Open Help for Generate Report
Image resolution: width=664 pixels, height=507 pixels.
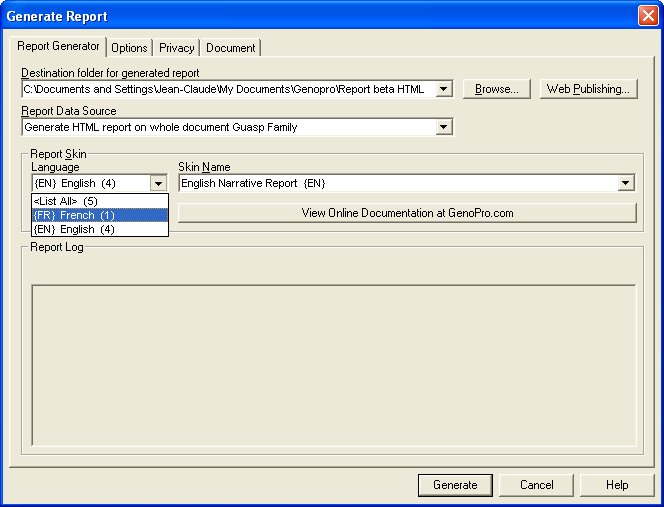[x=617, y=485]
